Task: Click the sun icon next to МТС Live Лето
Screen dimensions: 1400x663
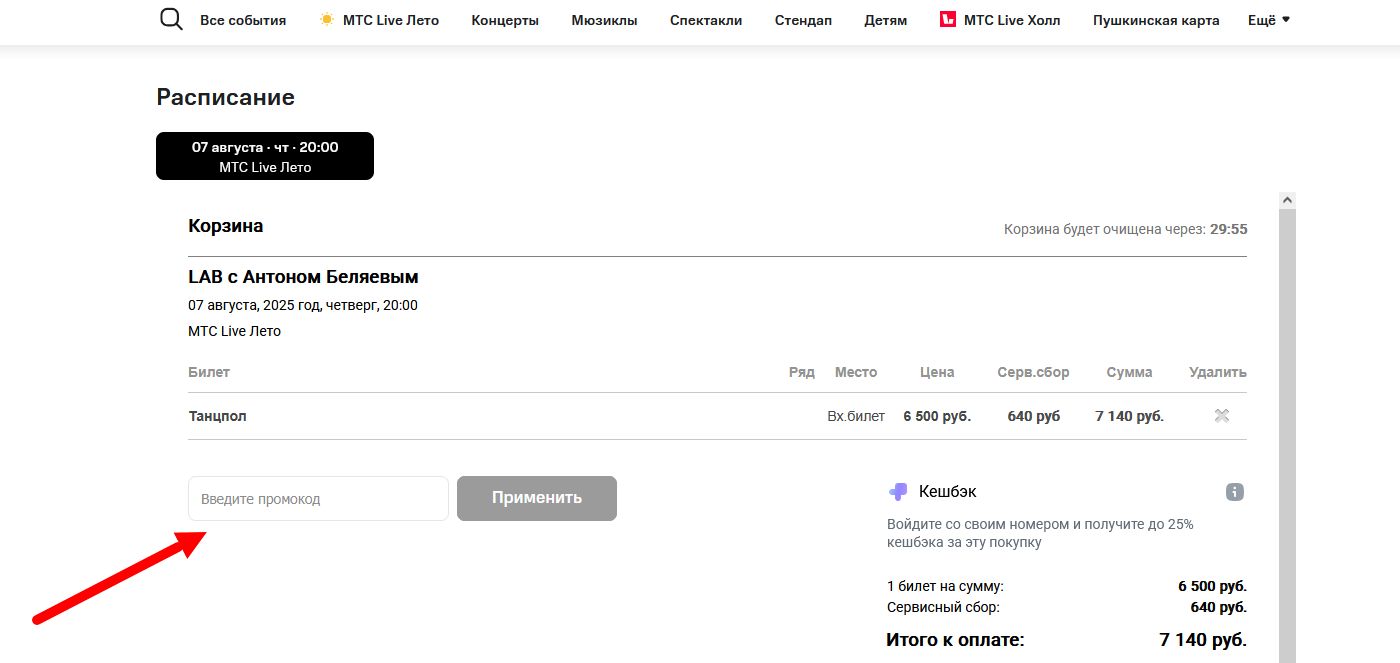Action: click(324, 17)
